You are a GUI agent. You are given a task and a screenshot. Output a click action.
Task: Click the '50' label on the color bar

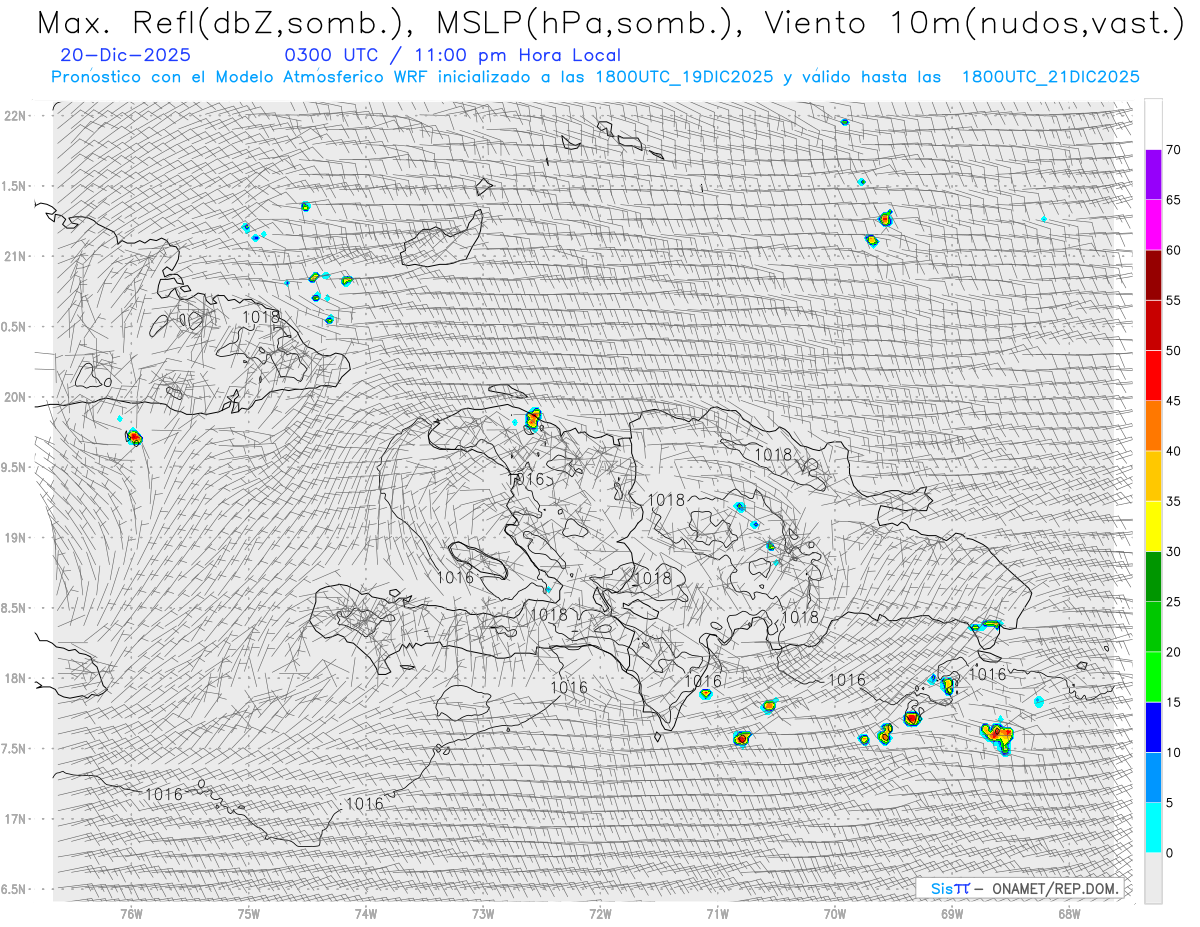pos(1174,351)
